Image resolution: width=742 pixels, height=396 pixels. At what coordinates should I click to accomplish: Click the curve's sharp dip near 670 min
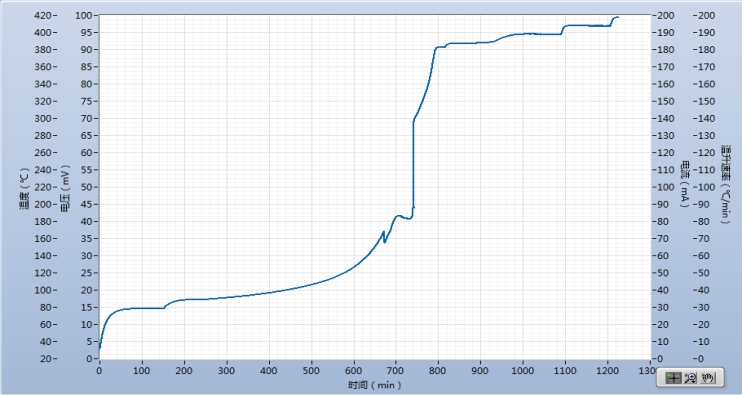(x=384, y=242)
